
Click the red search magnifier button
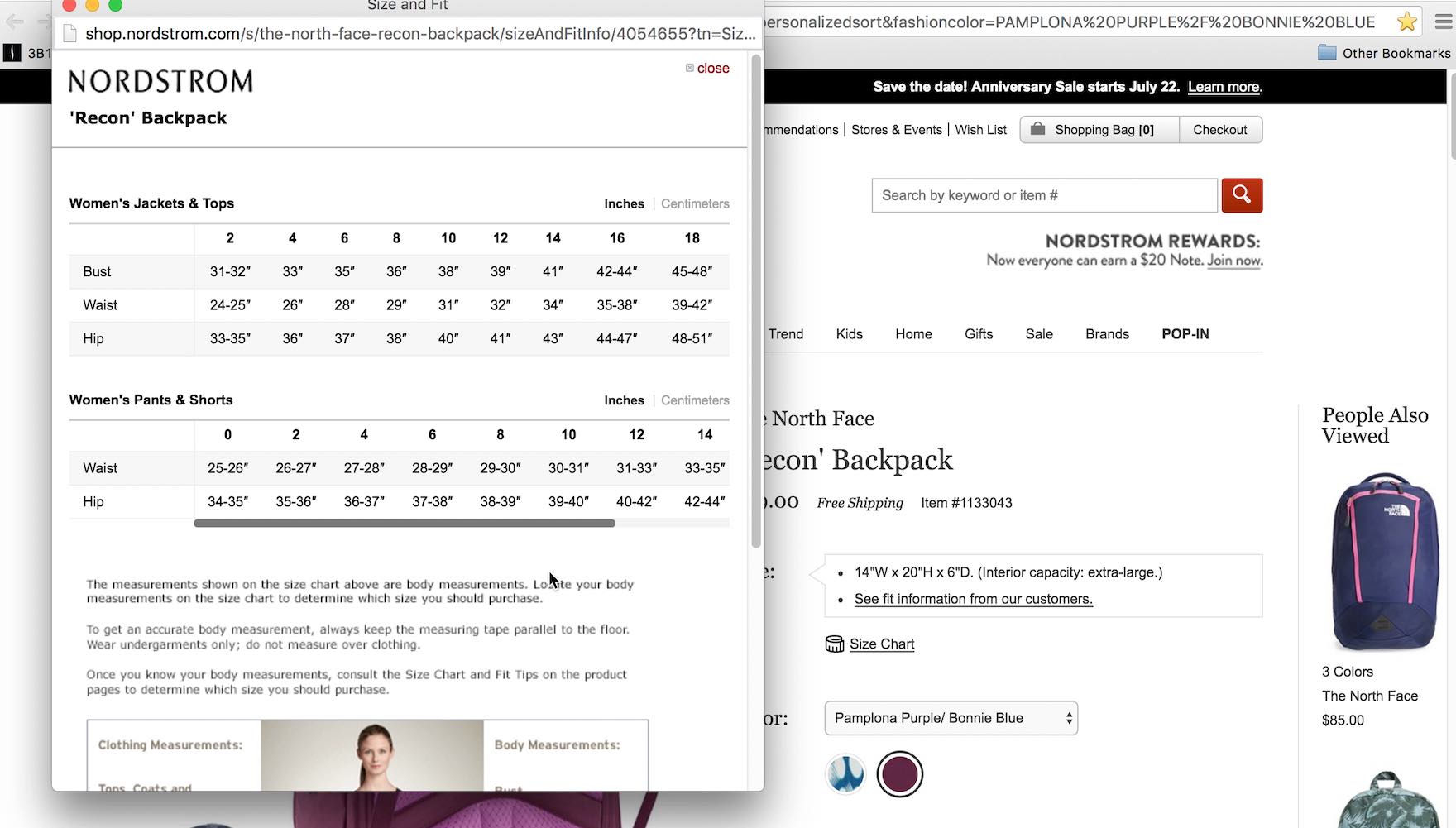[1241, 195]
